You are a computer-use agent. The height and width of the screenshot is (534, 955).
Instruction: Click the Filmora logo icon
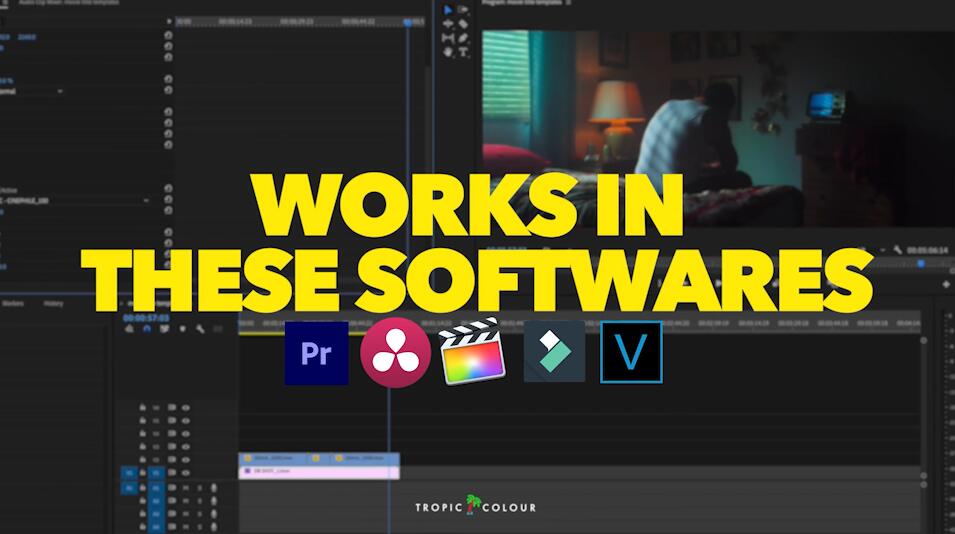[554, 353]
